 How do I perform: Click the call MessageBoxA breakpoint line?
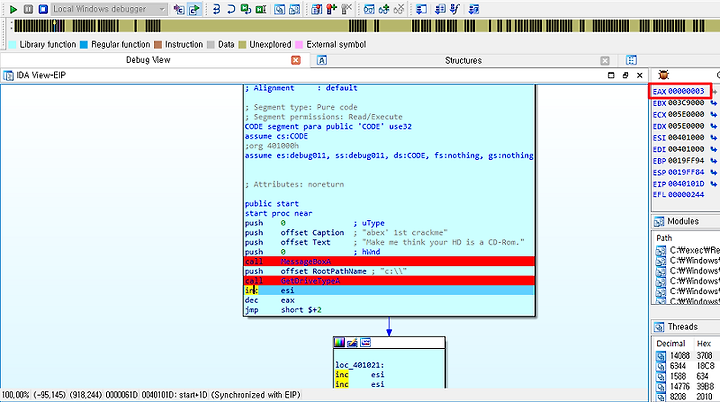(x=389, y=261)
